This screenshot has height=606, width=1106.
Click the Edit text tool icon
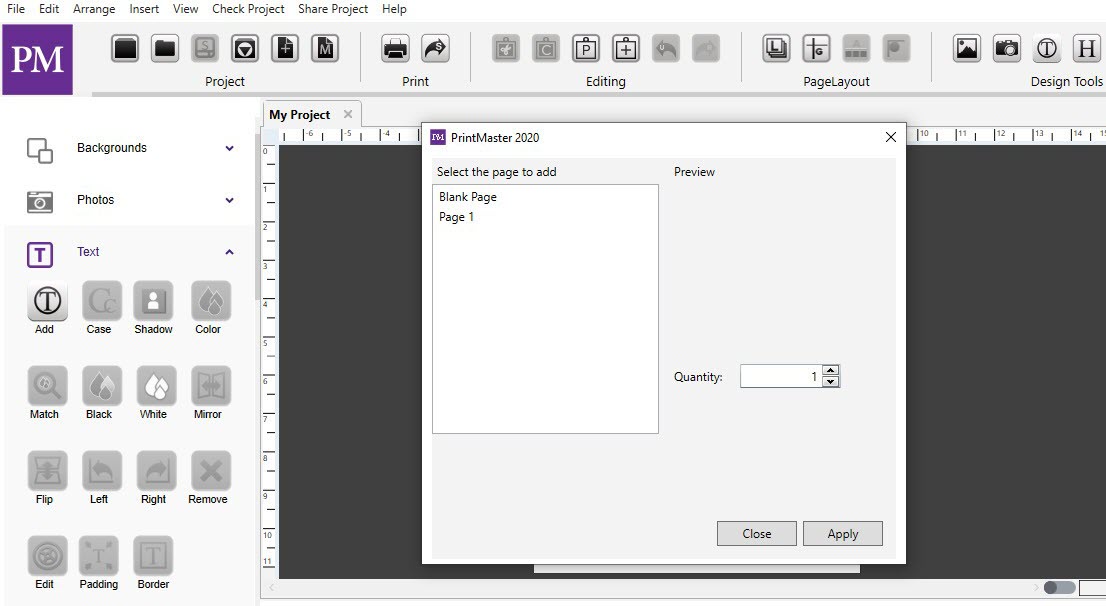[x=47, y=556]
